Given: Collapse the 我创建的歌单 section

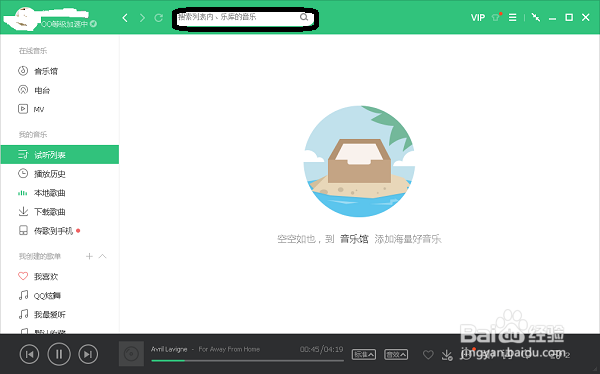Looking at the screenshot, I should click(x=103, y=256).
